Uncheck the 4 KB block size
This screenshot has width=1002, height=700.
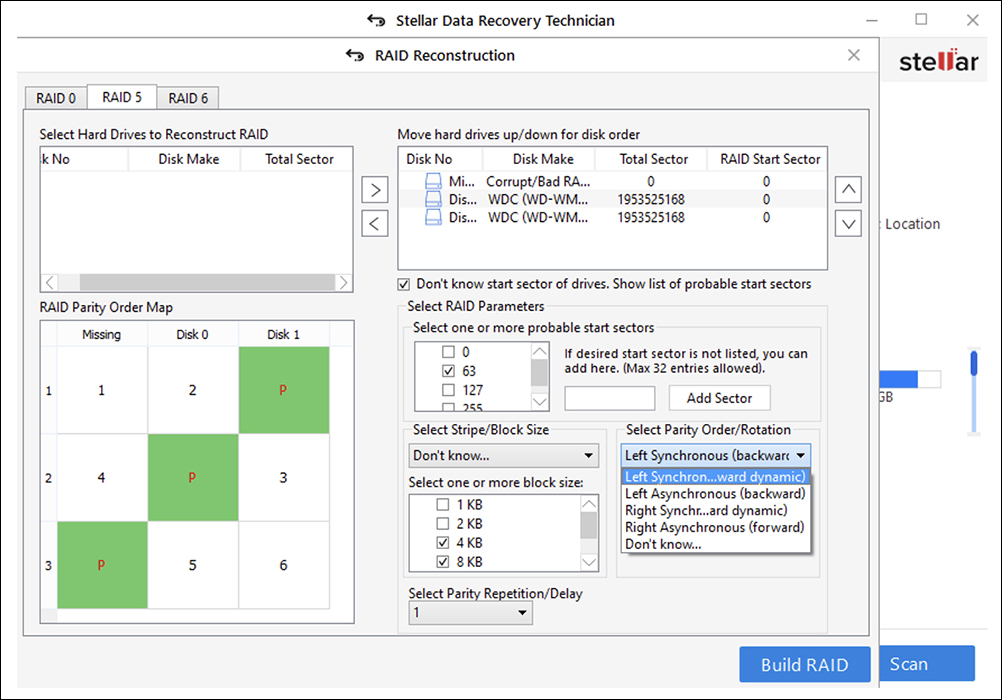click(x=442, y=543)
